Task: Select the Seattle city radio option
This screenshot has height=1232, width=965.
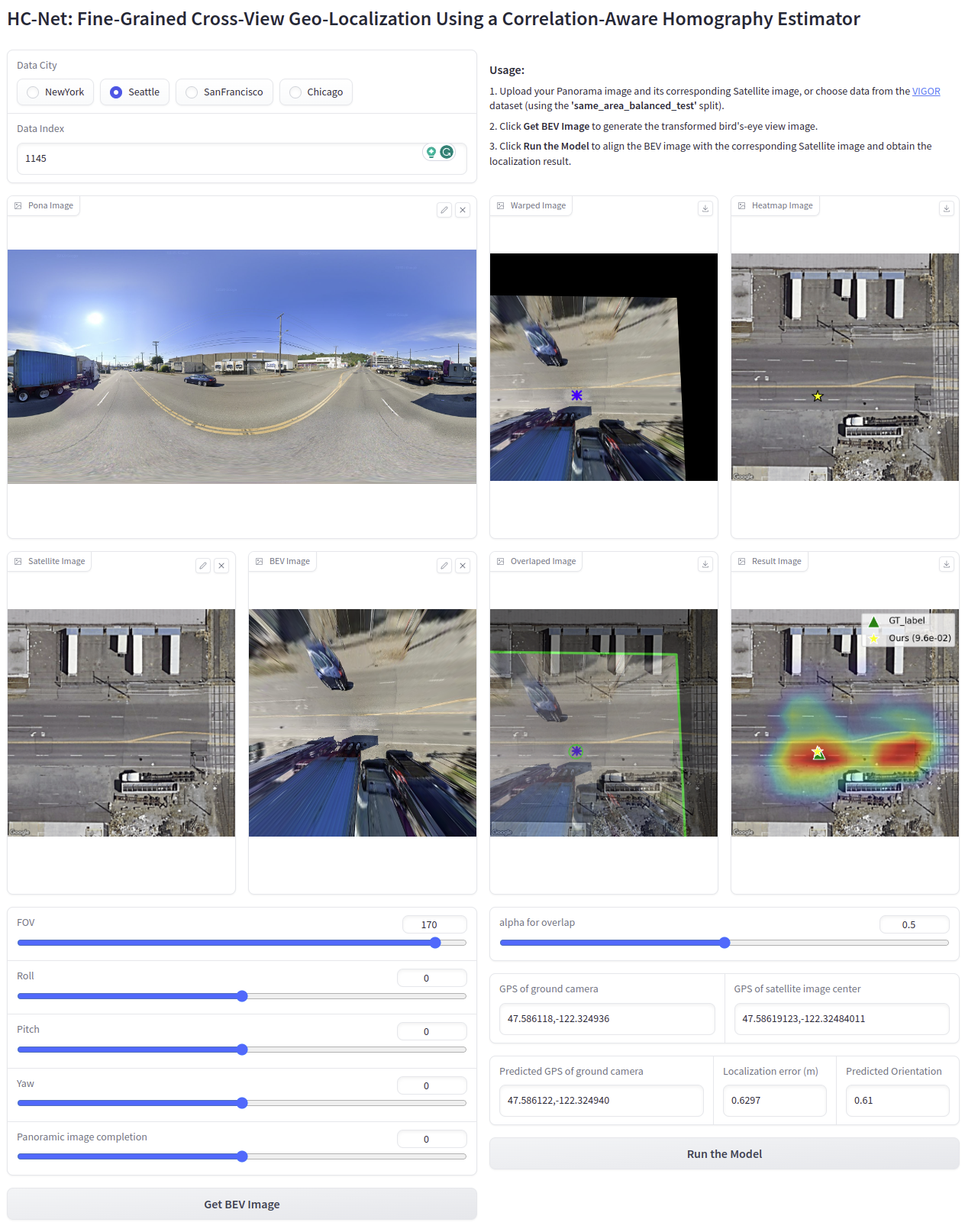Action: [134, 92]
